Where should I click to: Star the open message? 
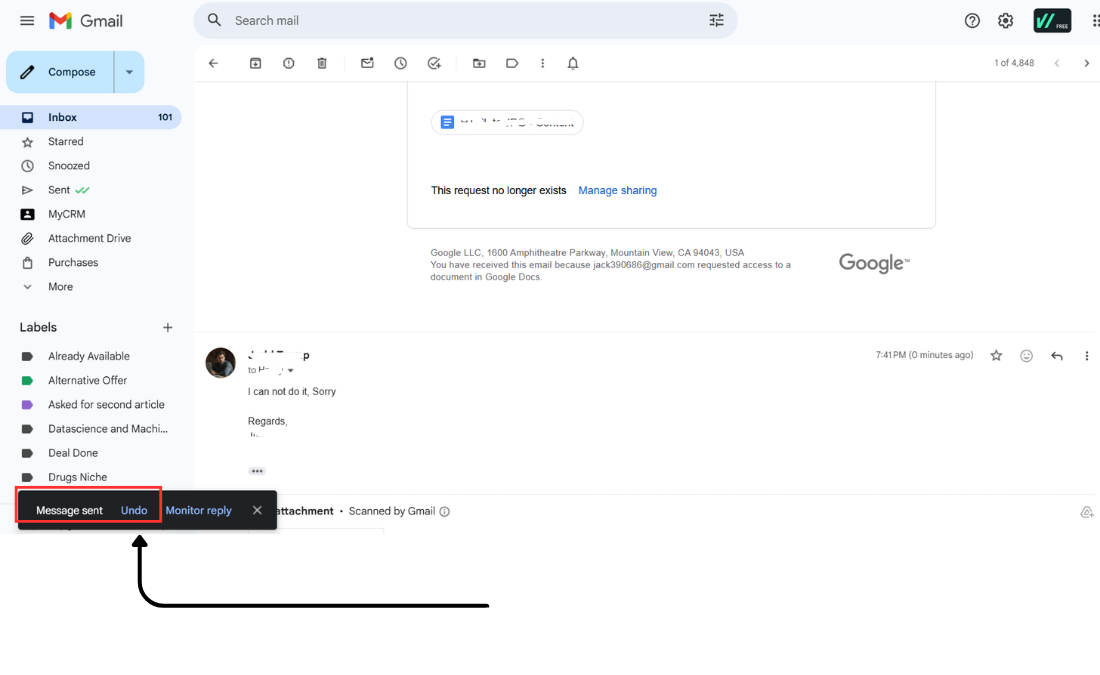(995, 355)
